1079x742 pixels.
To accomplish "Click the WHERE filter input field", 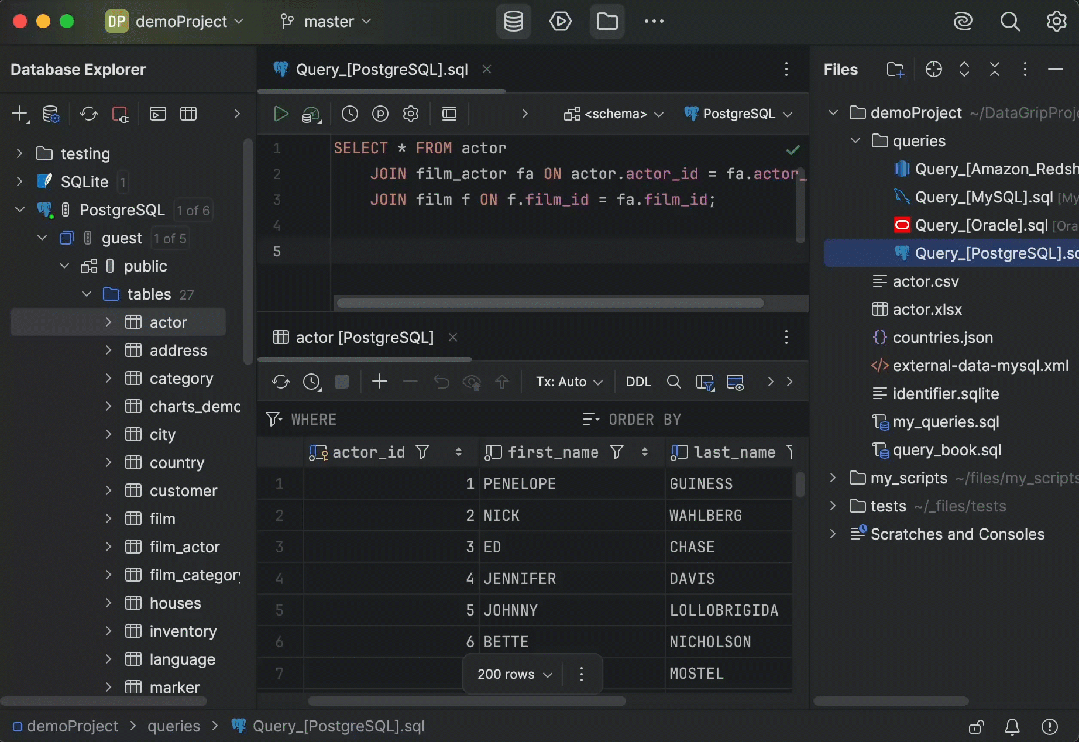I will tap(420, 419).
